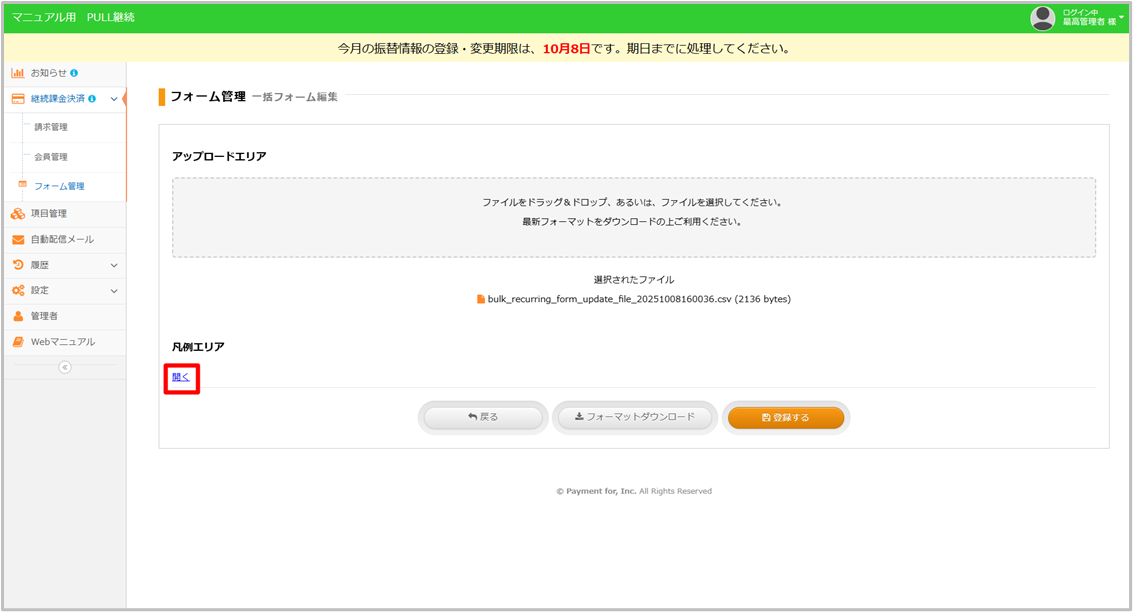Go to 会員管理 in the sidebar
This screenshot has height=612, width=1133.
(x=51, y=157)
